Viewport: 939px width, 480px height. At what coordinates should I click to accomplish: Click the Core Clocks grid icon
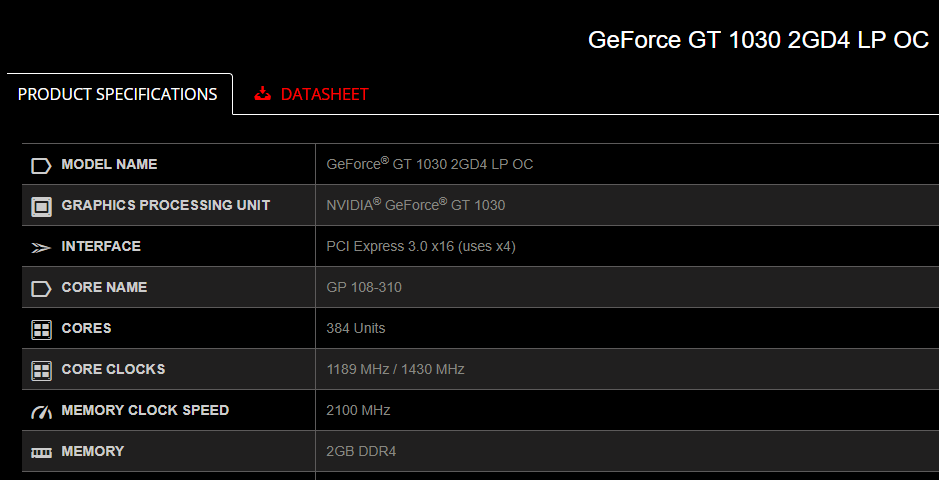[41, 371]
